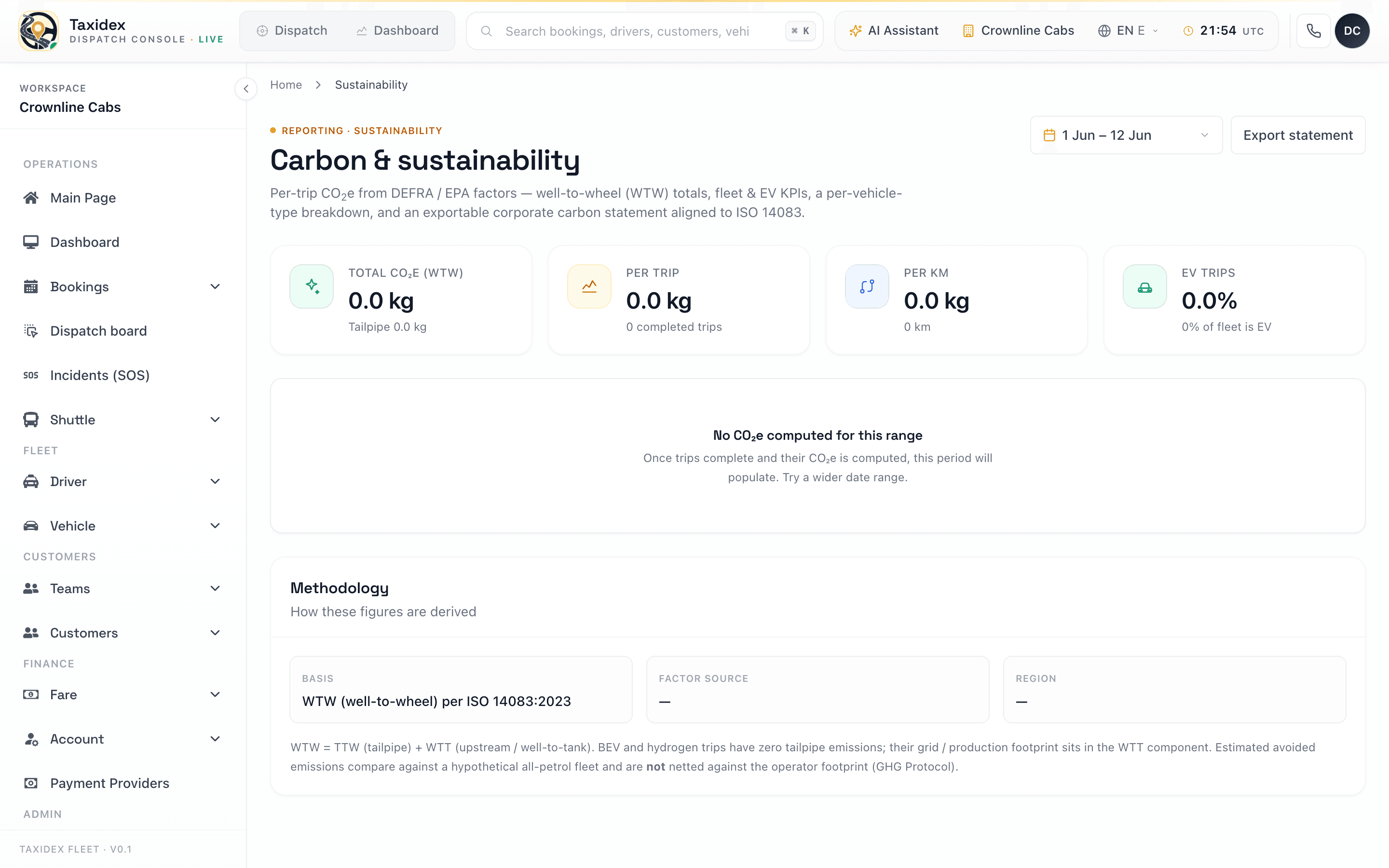Click the Shuttle bus icon
This screenshot has height=868, width=1389.
click(x=31, y=420)
